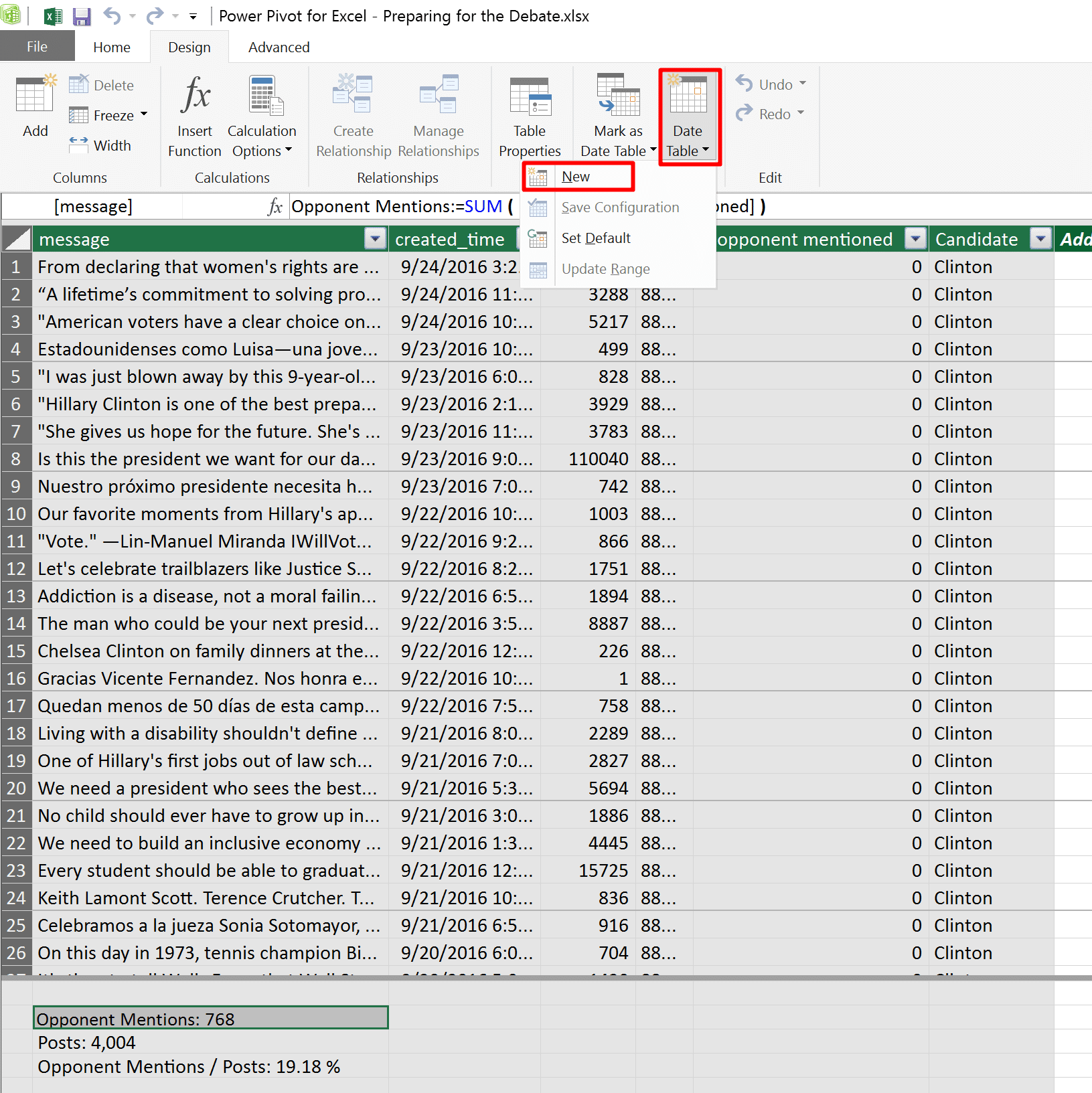Image resolution: width=1092 pixels, height=1093 pixels.
Task: Open the message column filter dropdown
Action: (375, 238)
